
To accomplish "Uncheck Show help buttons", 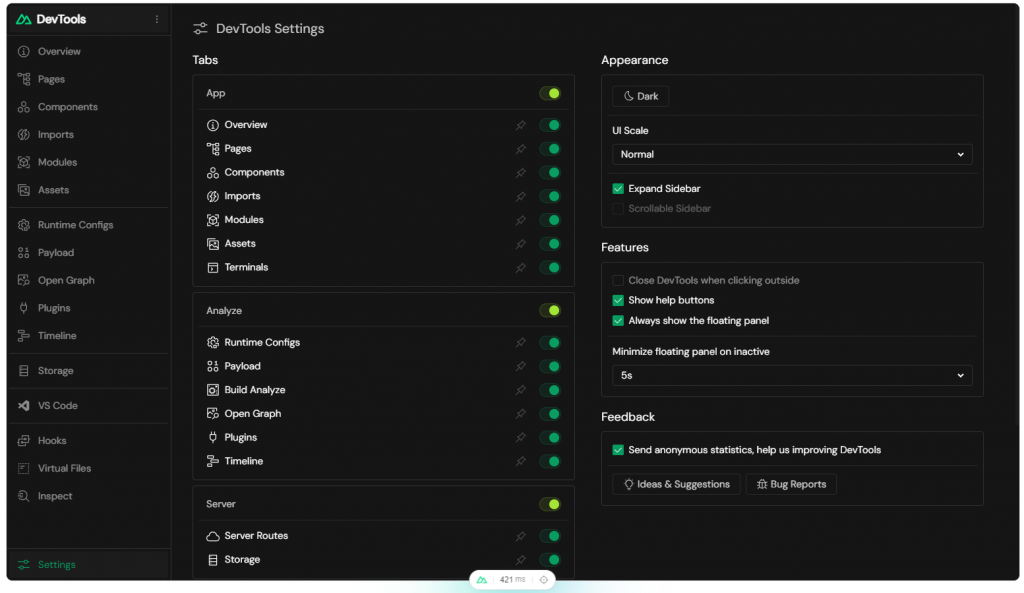I will click(x=618, y=300).
